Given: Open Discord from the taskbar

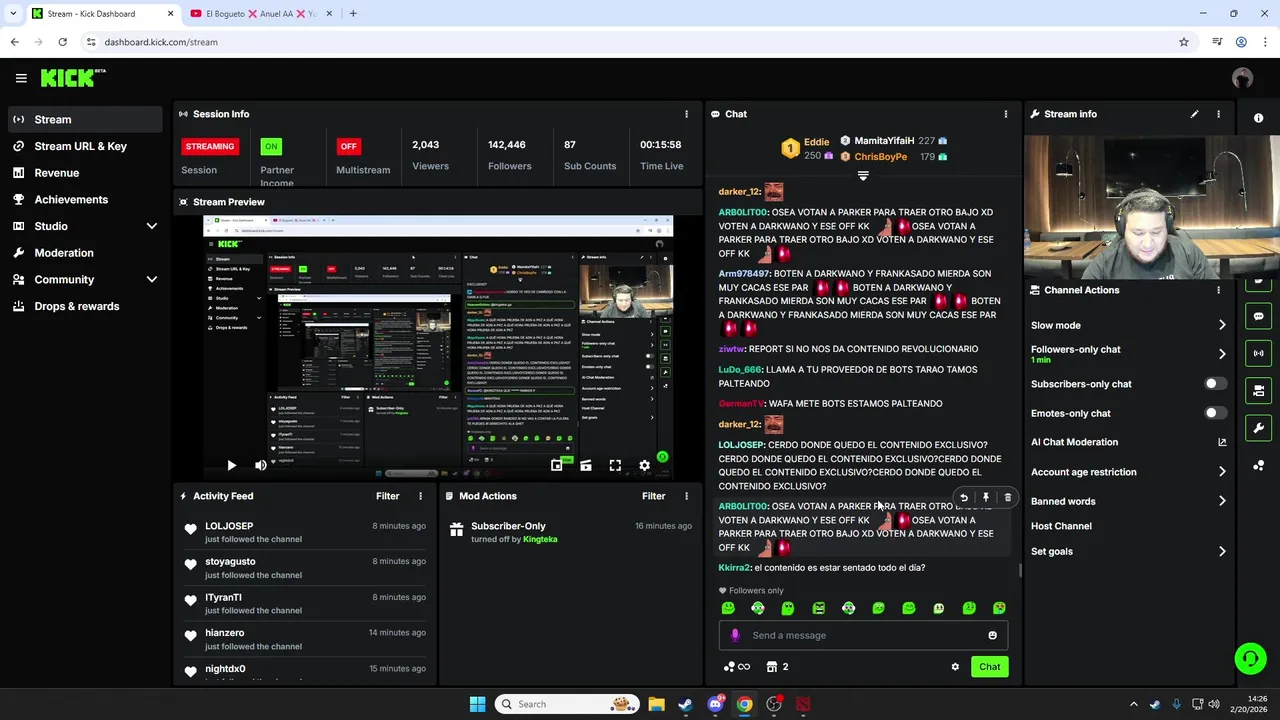Looking at the screenshot, I should click(715, 704).
